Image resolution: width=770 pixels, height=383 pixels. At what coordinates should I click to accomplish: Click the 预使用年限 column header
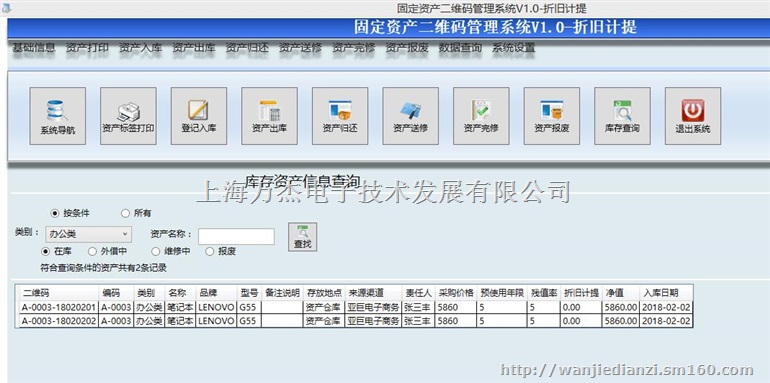[502, 293]
